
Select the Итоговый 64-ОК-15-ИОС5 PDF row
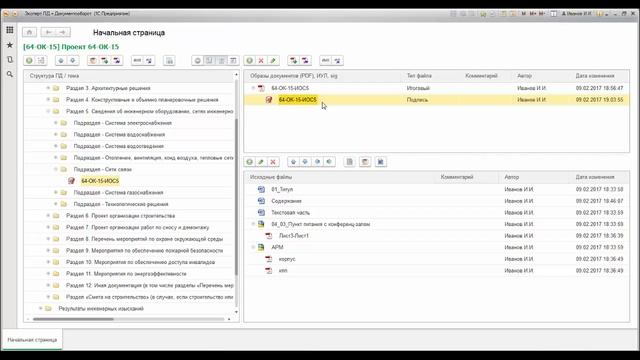pyautogui.click(x=436, y=88)
